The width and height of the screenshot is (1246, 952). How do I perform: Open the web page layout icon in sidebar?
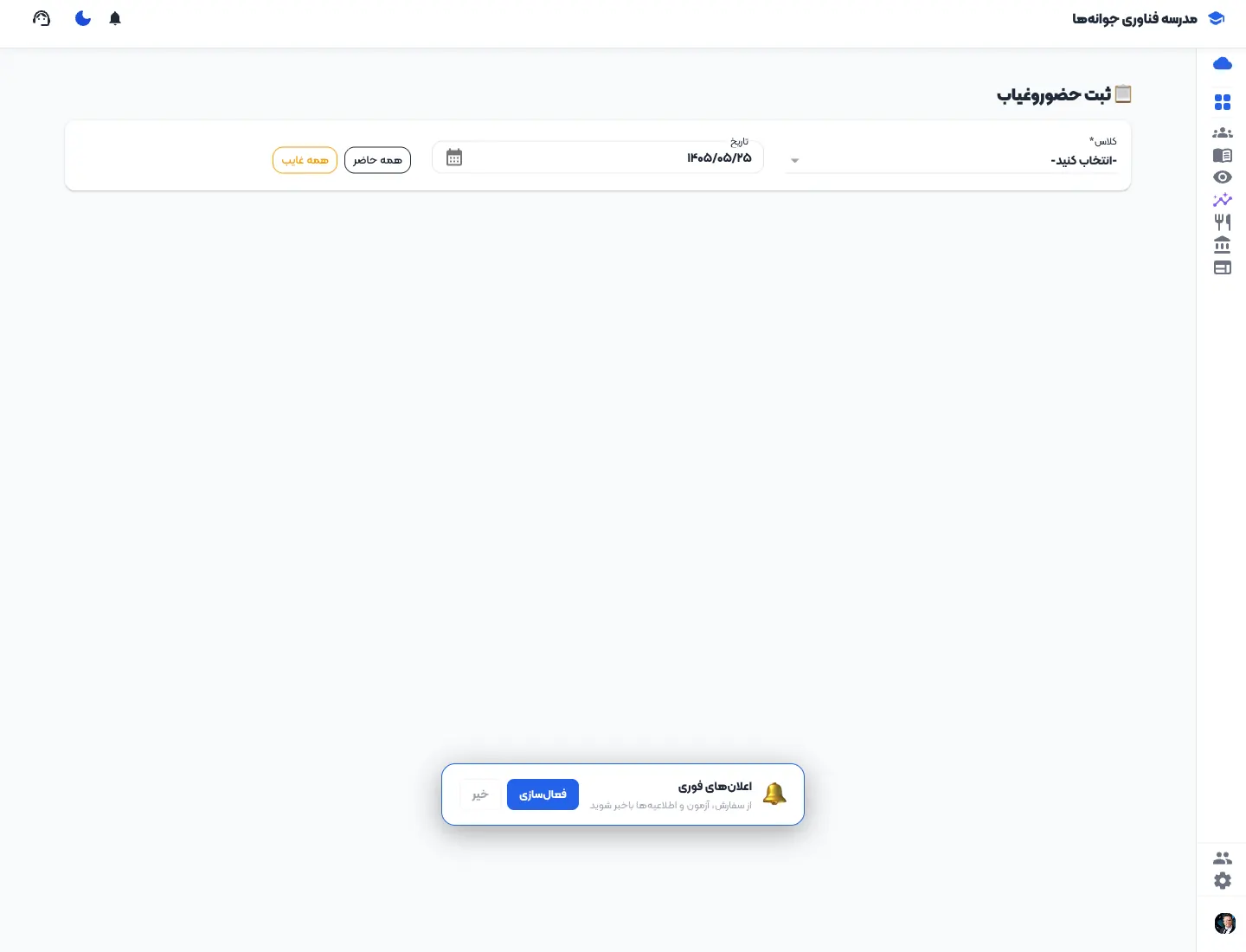pyautogui.click(x=1222, y=267)
